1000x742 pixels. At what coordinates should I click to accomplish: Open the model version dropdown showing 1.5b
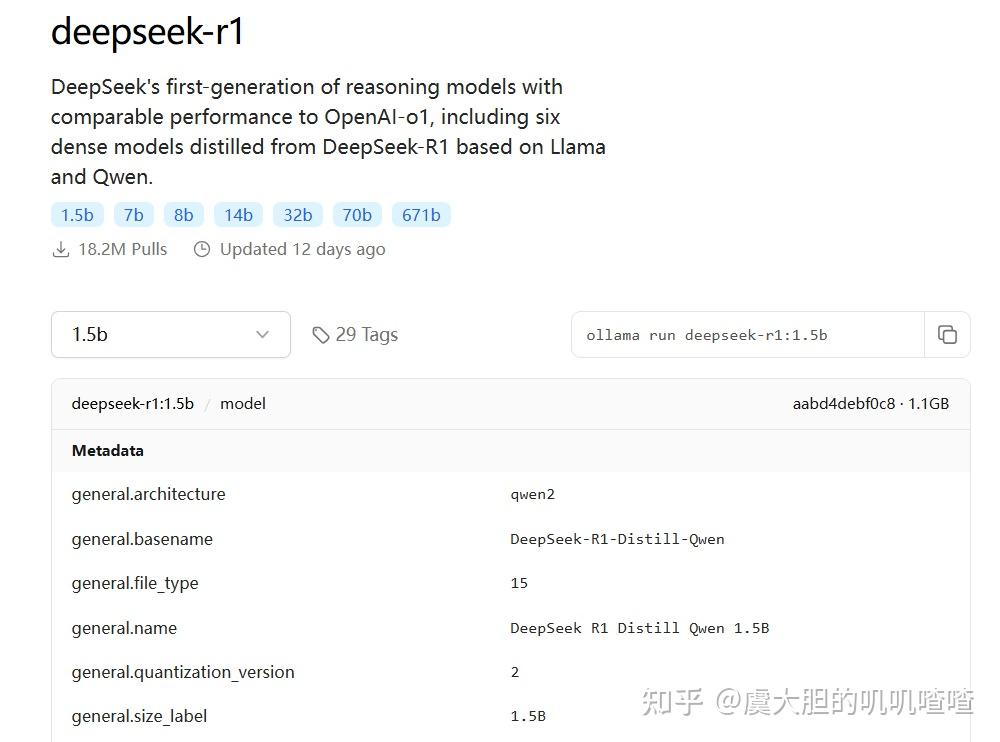coord(170,334)
